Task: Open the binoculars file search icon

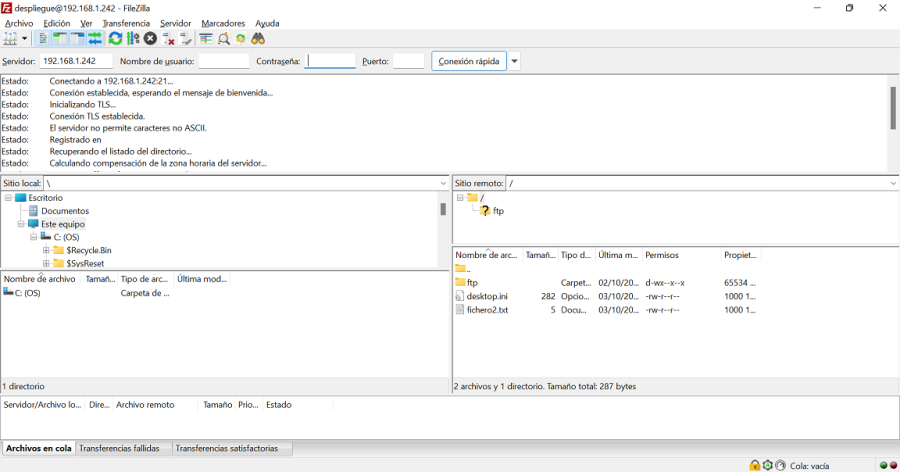Action: [x=258, y=39]
